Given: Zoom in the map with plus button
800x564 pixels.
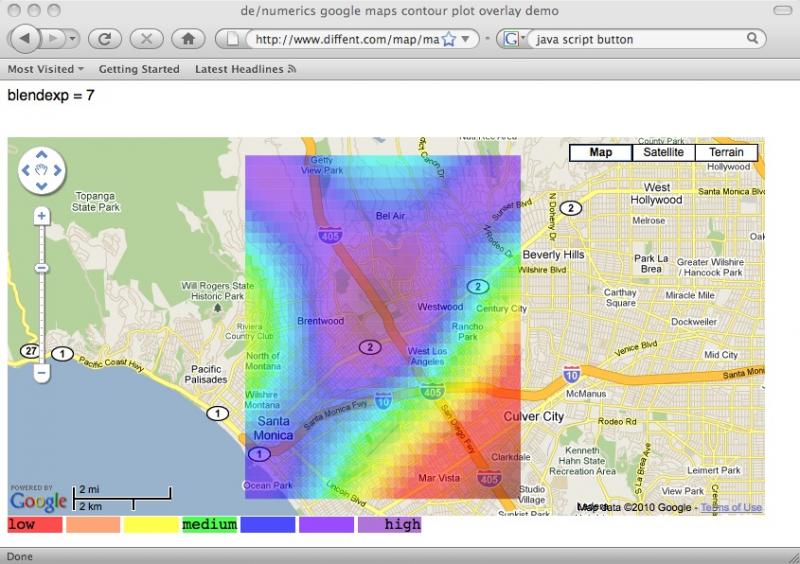Looking at the screenshot, I should [41, 216].
